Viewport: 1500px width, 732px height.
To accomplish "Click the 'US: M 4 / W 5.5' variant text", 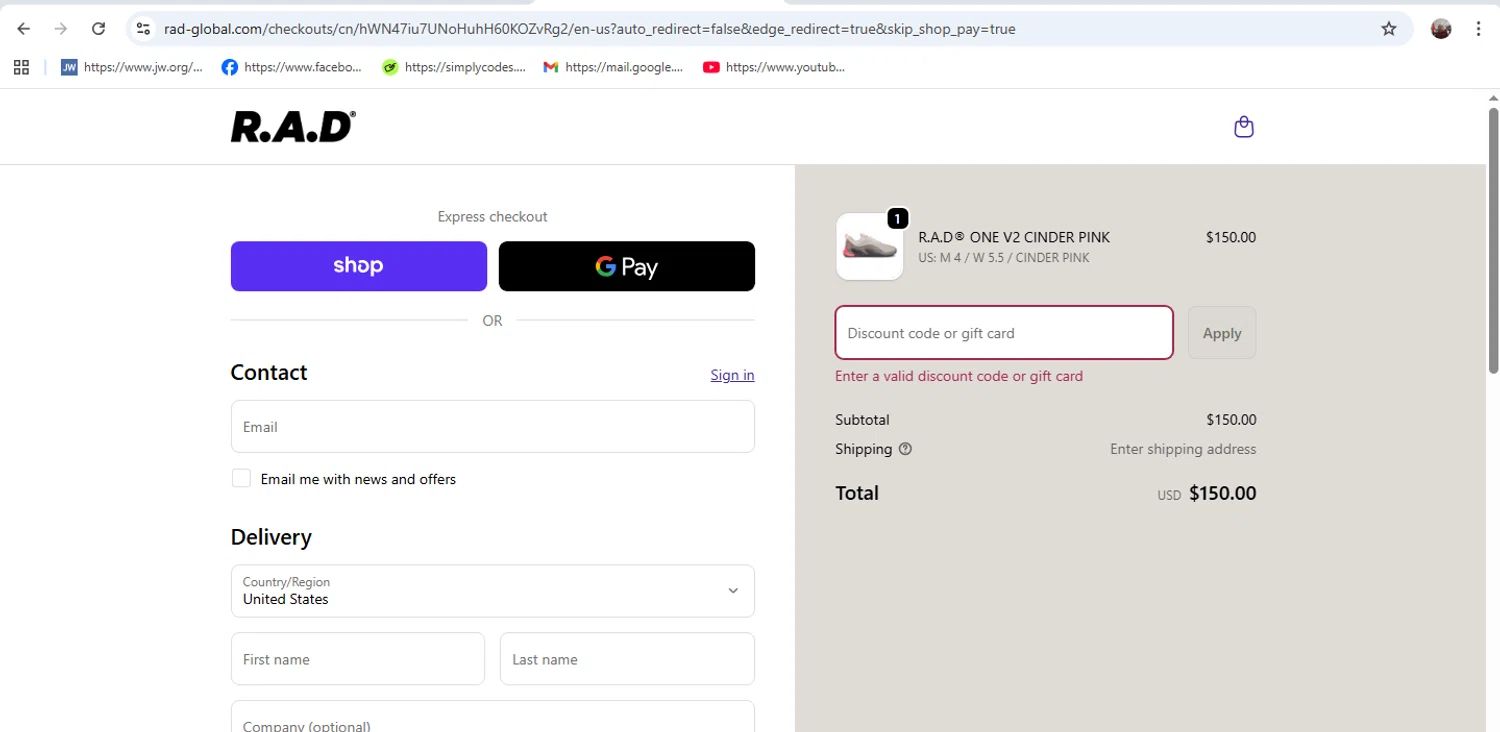I will 1004,258.
